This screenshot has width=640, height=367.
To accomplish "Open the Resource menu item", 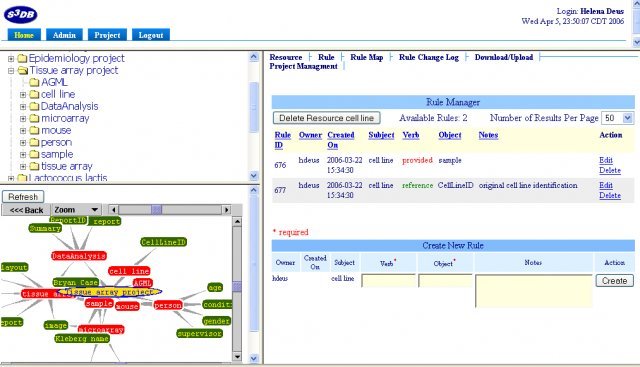I will click(286, 57).
